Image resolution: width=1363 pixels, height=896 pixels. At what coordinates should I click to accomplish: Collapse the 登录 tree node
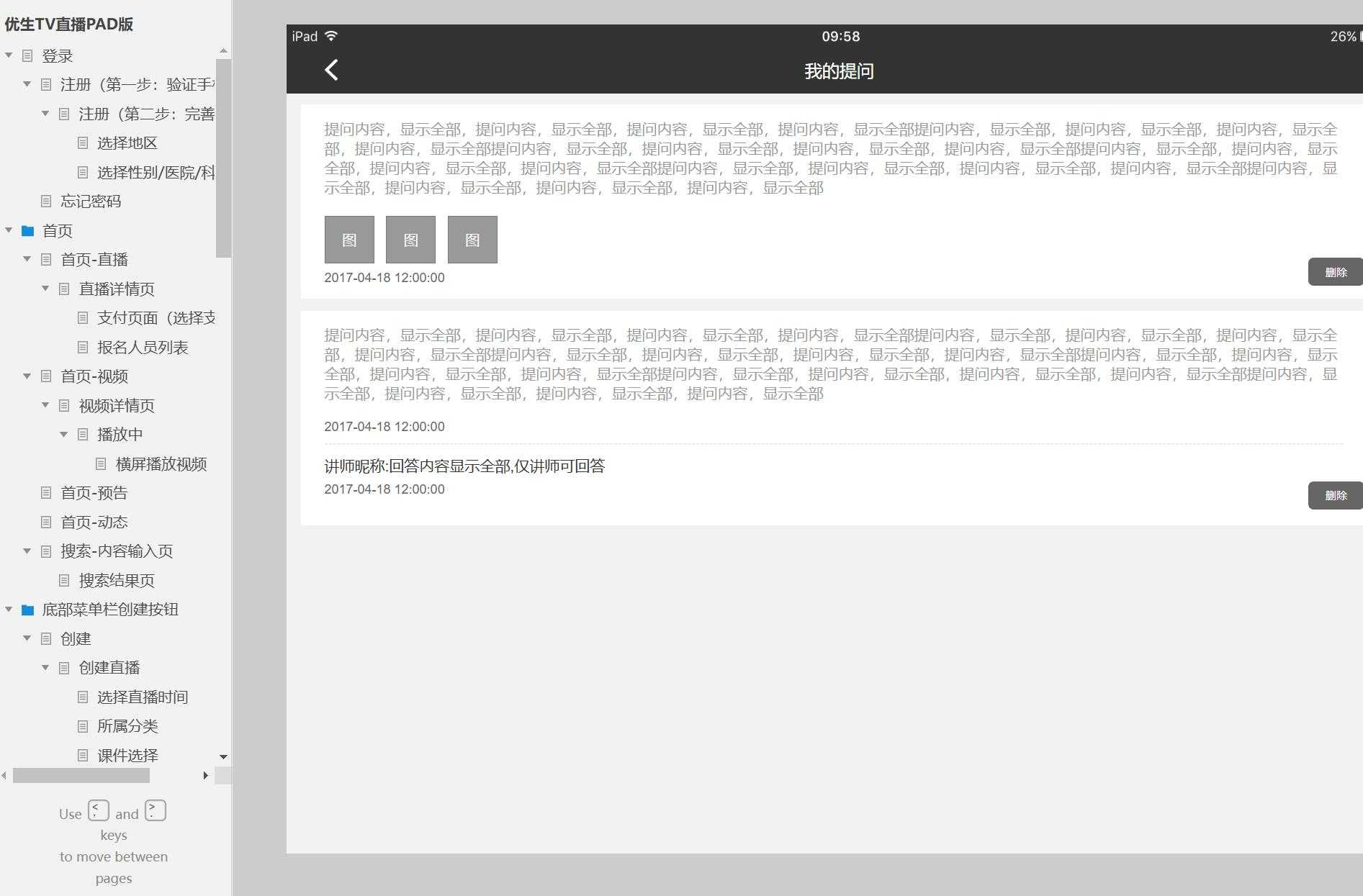pos(9,55)
